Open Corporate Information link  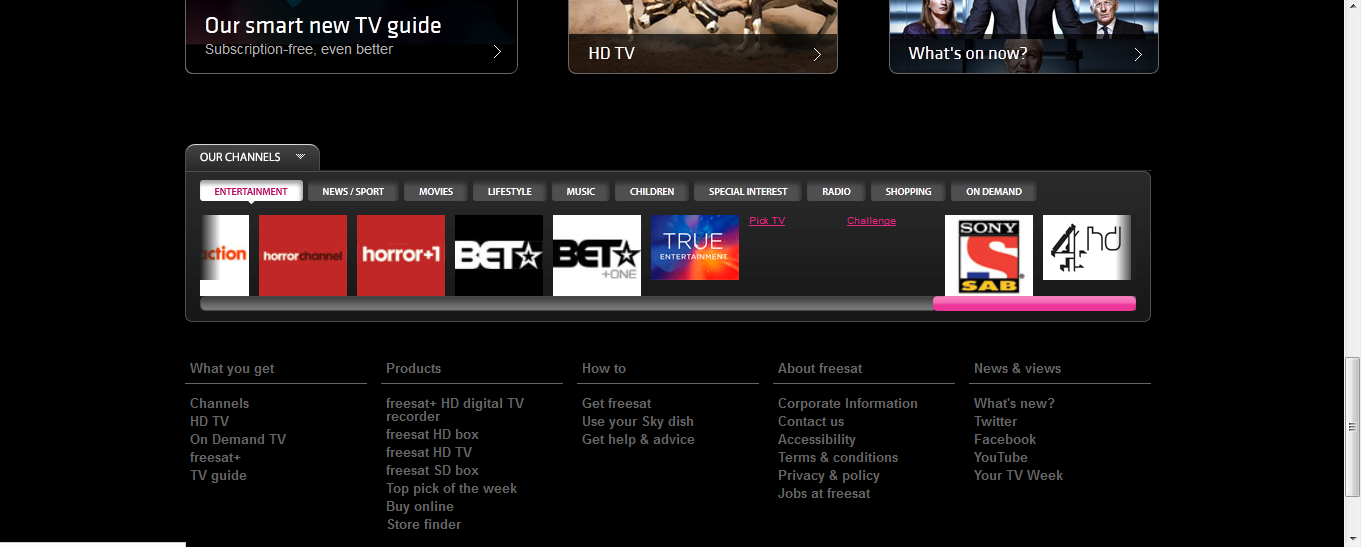pos(848,404)
